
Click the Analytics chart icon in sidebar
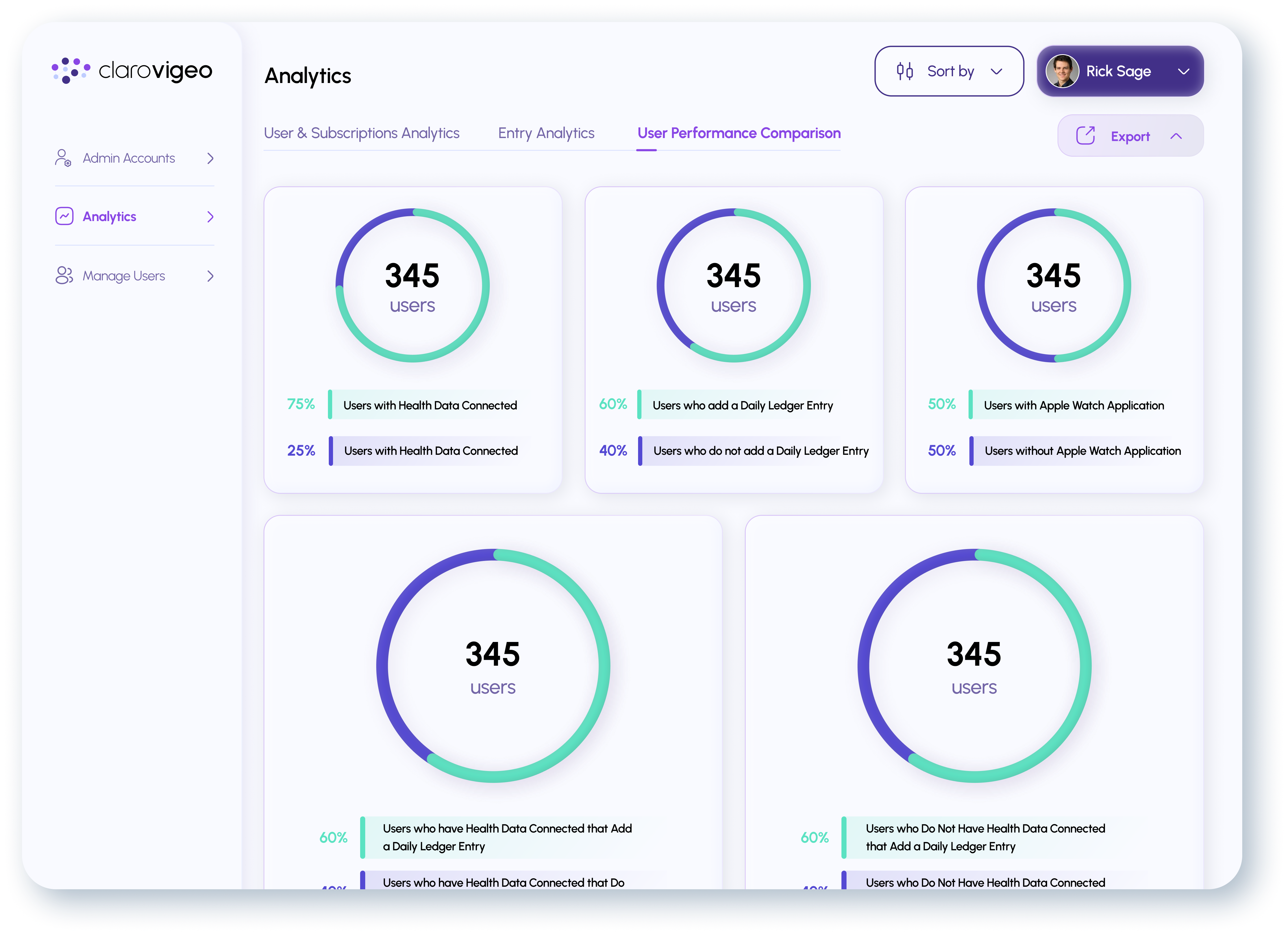click(x=64, y=216)
